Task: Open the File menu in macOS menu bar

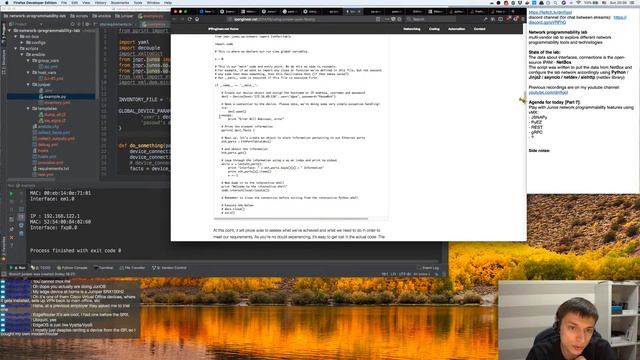Action: point(64,2)
